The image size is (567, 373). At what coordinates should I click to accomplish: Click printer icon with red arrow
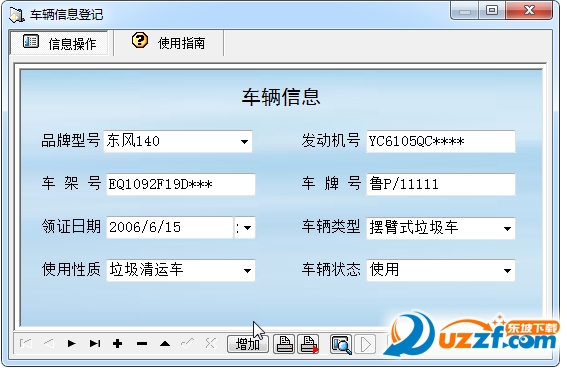(x=308, y=344)
